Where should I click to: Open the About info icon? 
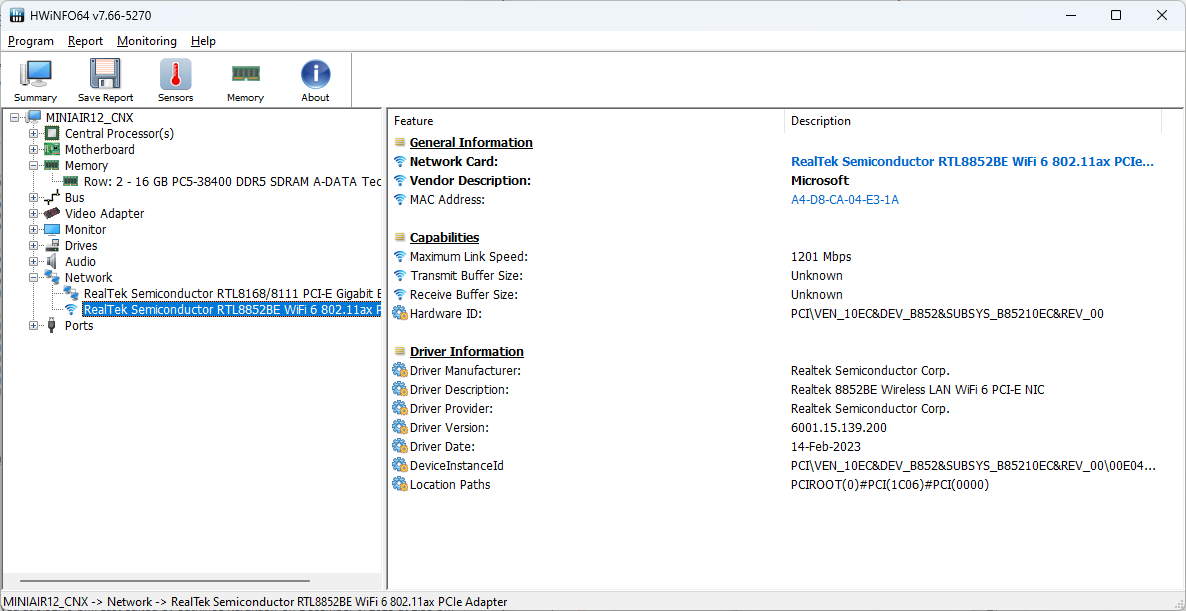point(315,74)
